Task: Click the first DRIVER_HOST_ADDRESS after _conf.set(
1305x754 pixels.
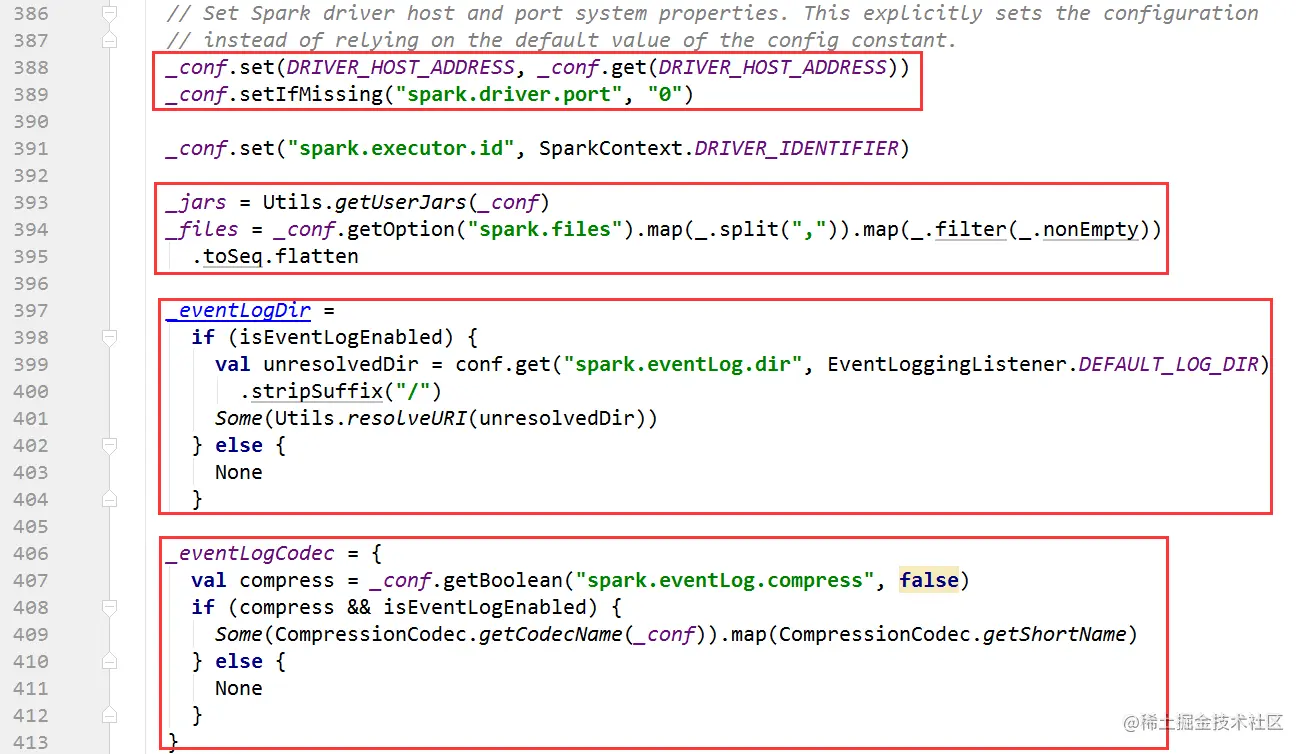Action: tap(400, 68)
